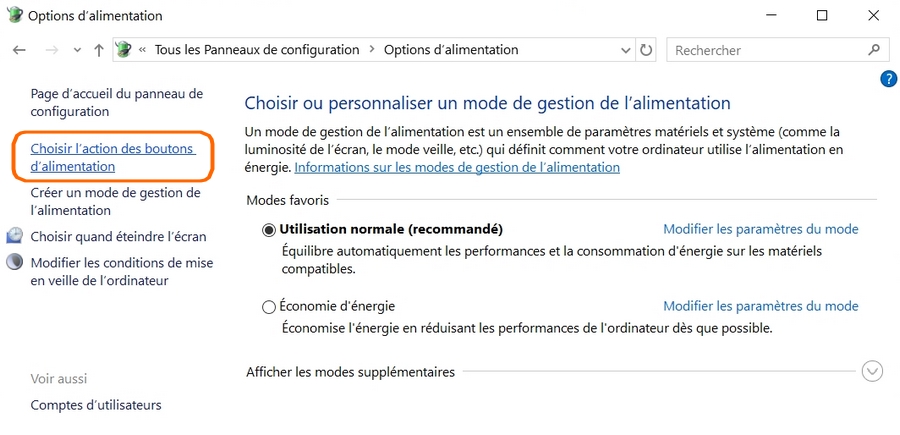Select the Économie d'énergie power plan
900x435 pixels.
[x=269, y=307]
